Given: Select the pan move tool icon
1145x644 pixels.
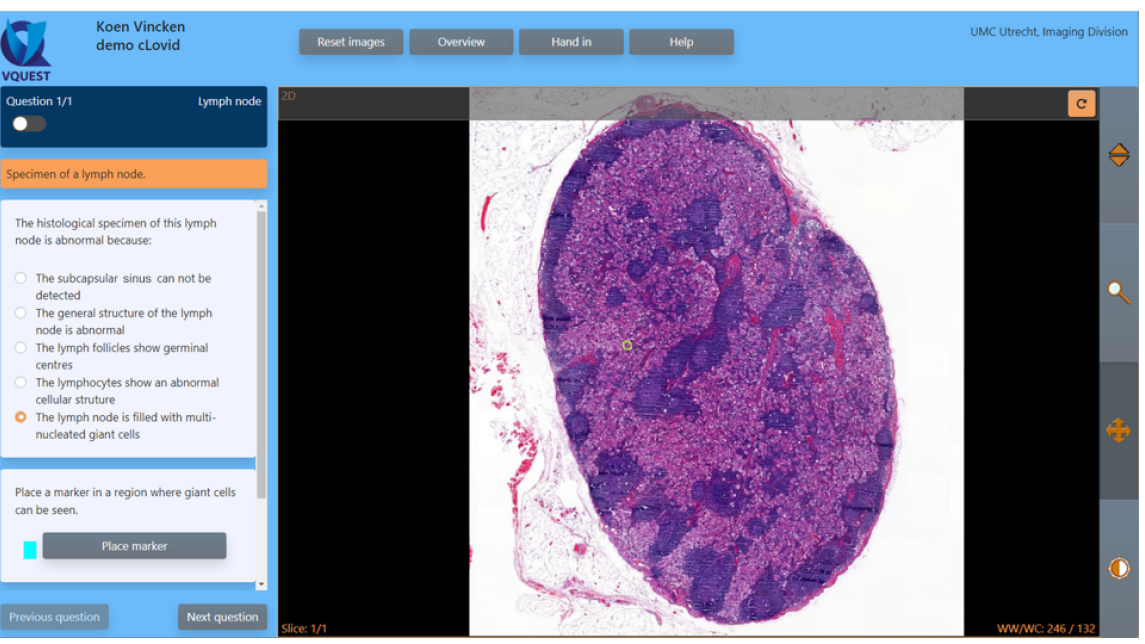Looking at the screenshot, I should tap(1118, 431).
